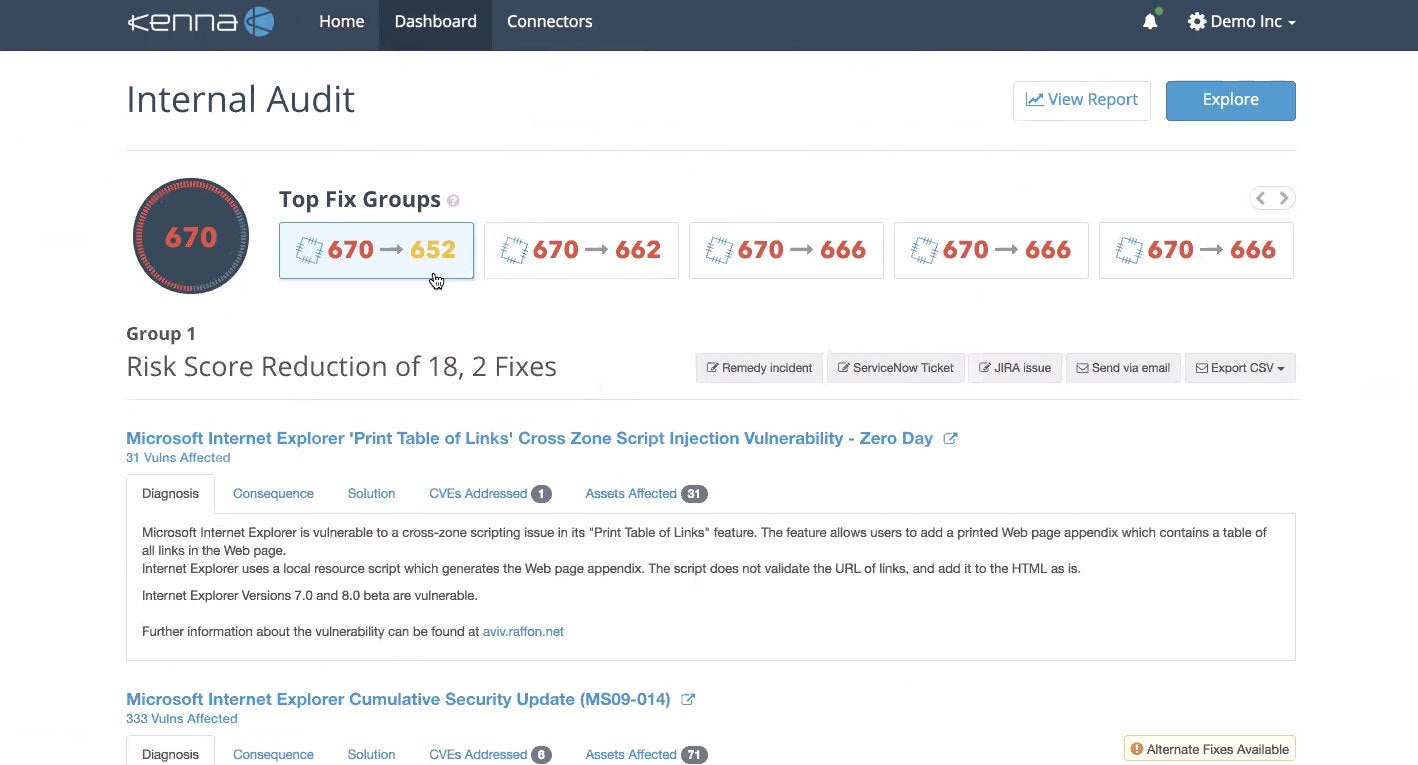This screenshot has width=1418, height=765.
Task: Select the 670 → 652 fix group
Action: click(x=376, y=250)
